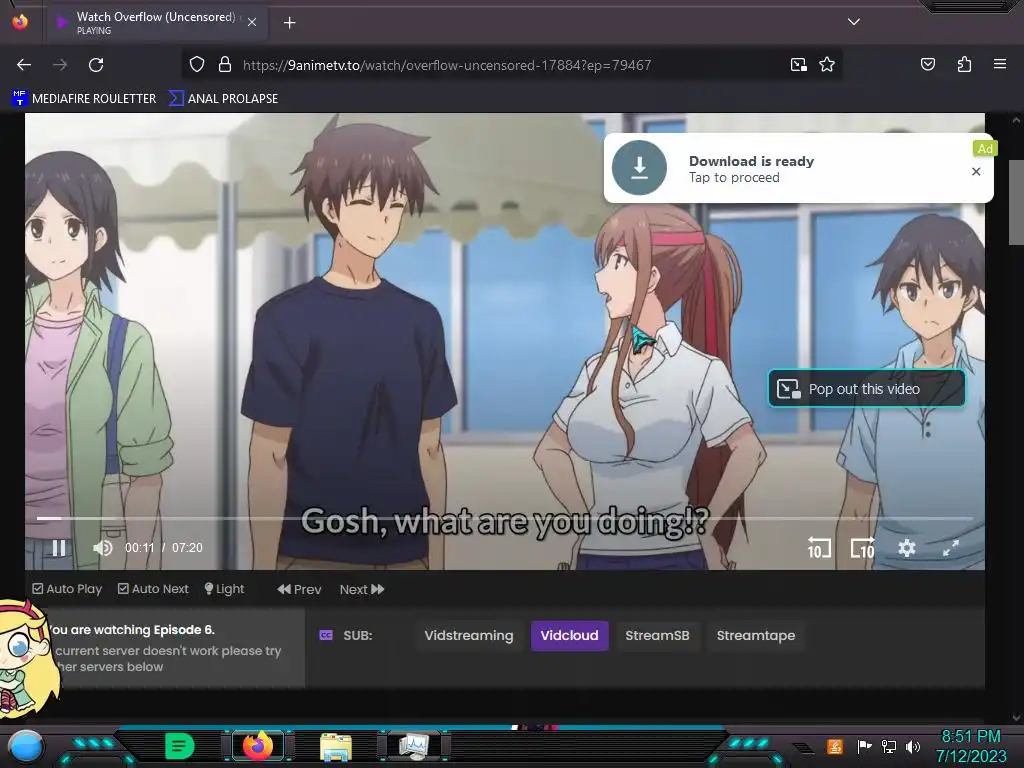Open system monitor taskbar icon
The height and width of the screenshot is (768, 1024).
[414, 746]
